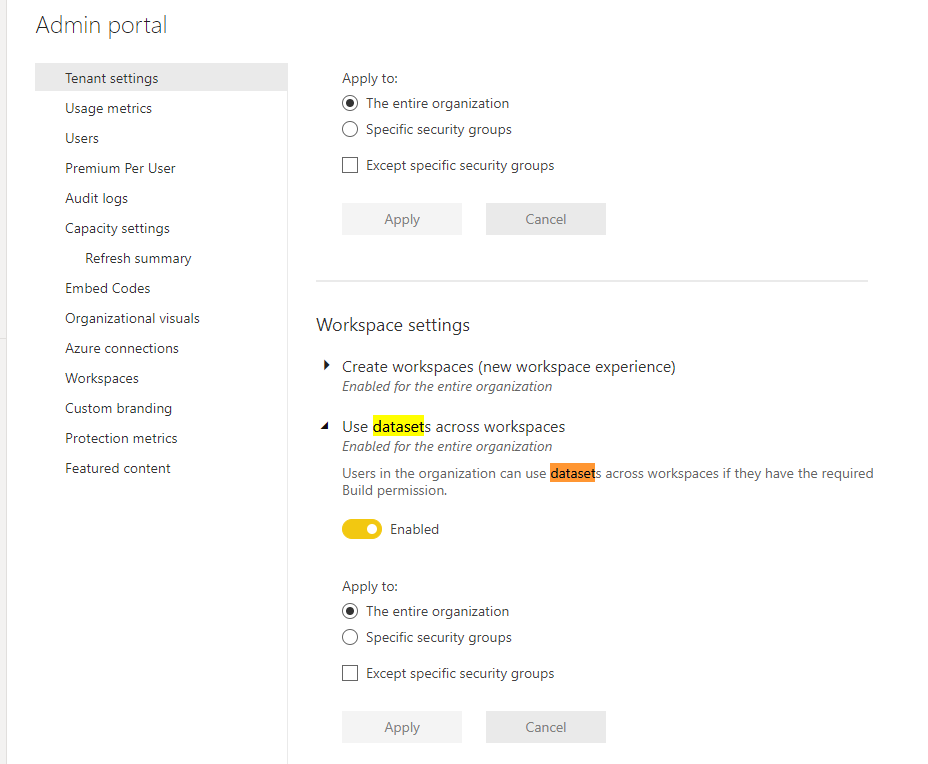Click the orange-highlighted 'dataset' word in description
The height and width of the screenshot is (764, 928).
pos(572,473)
